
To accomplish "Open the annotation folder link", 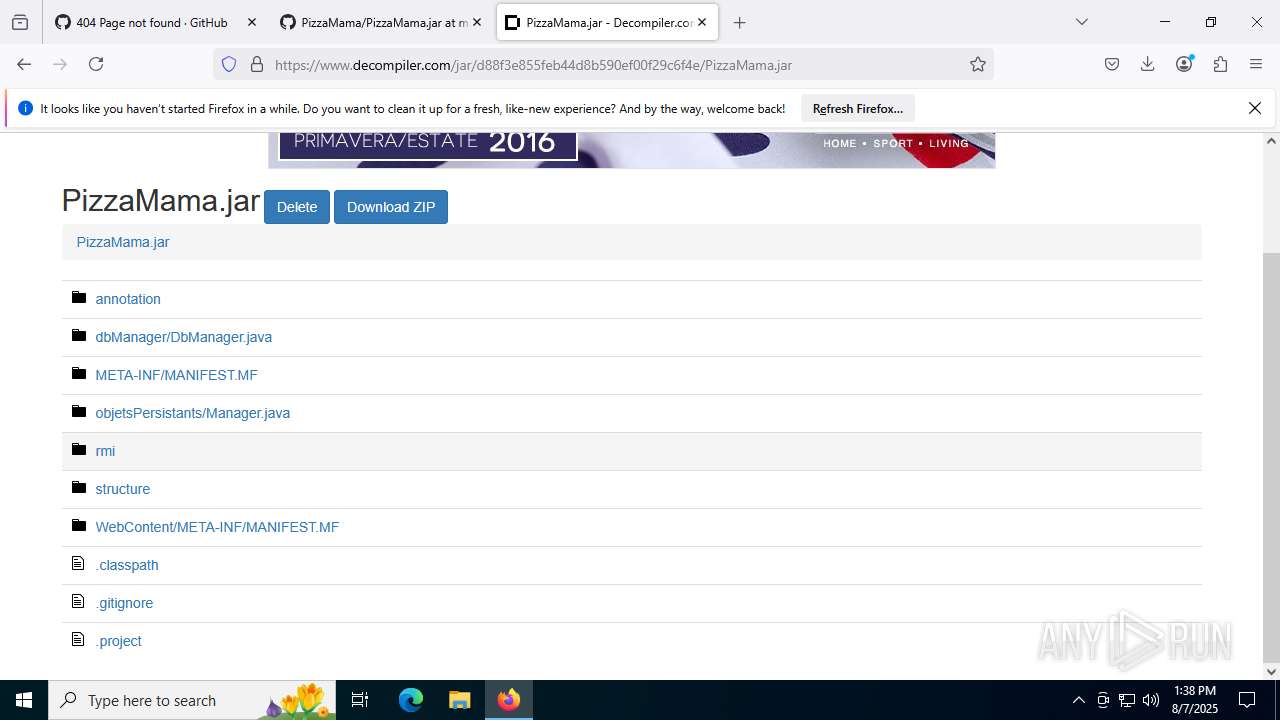I will 128,299.
